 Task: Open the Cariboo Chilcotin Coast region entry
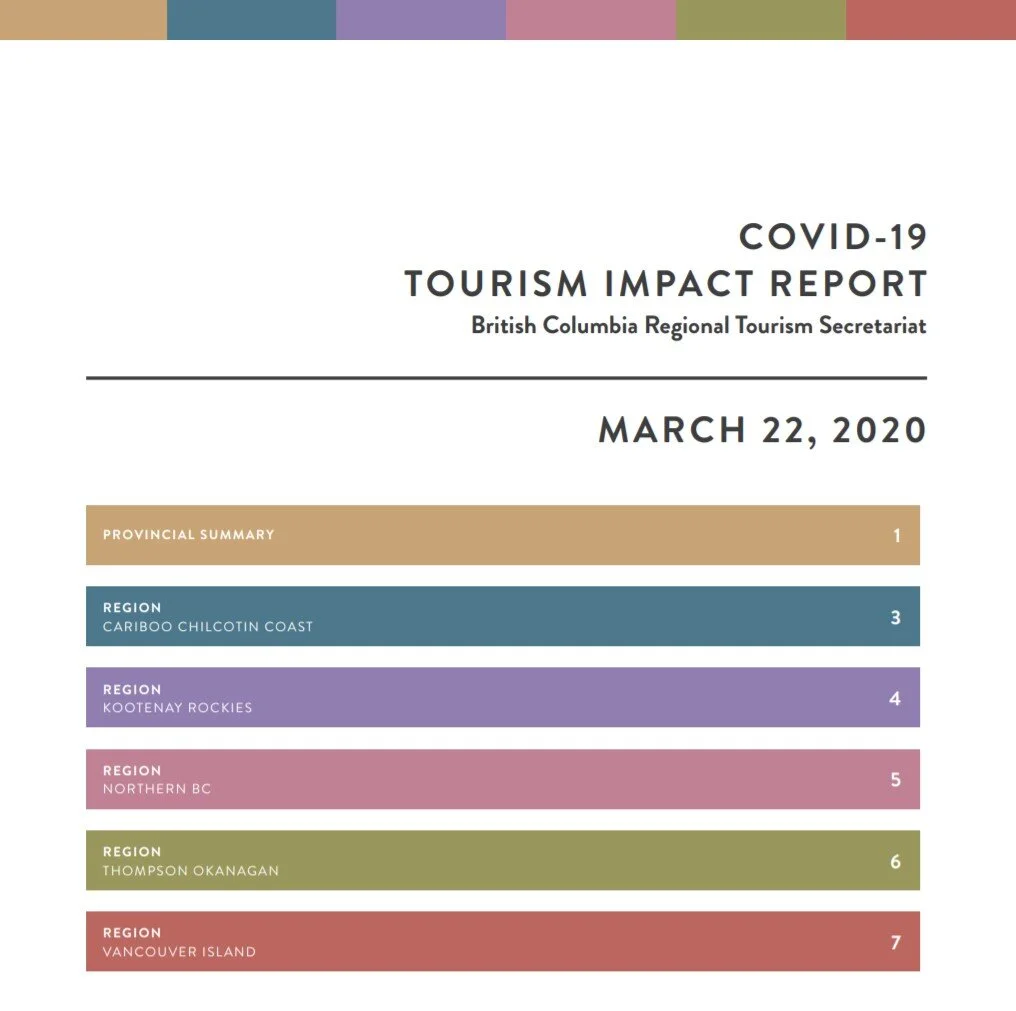[503, 616]
